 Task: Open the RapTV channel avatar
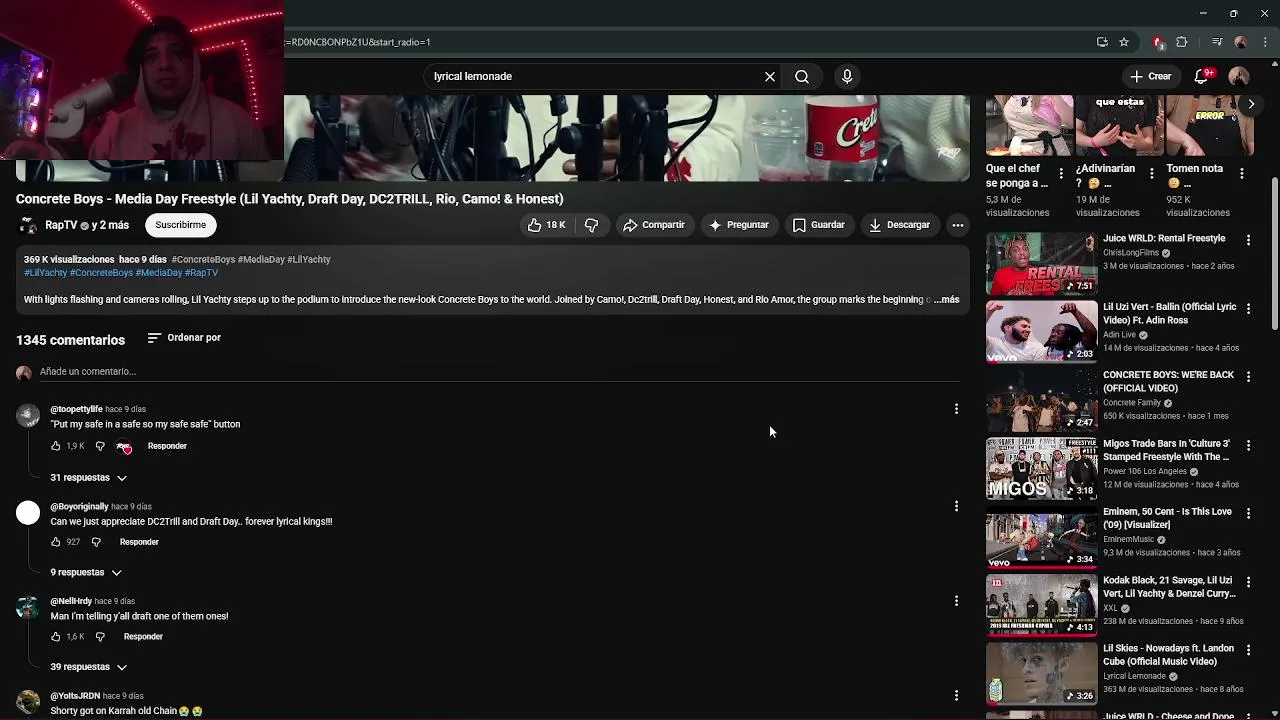click(x=28, y=225)
